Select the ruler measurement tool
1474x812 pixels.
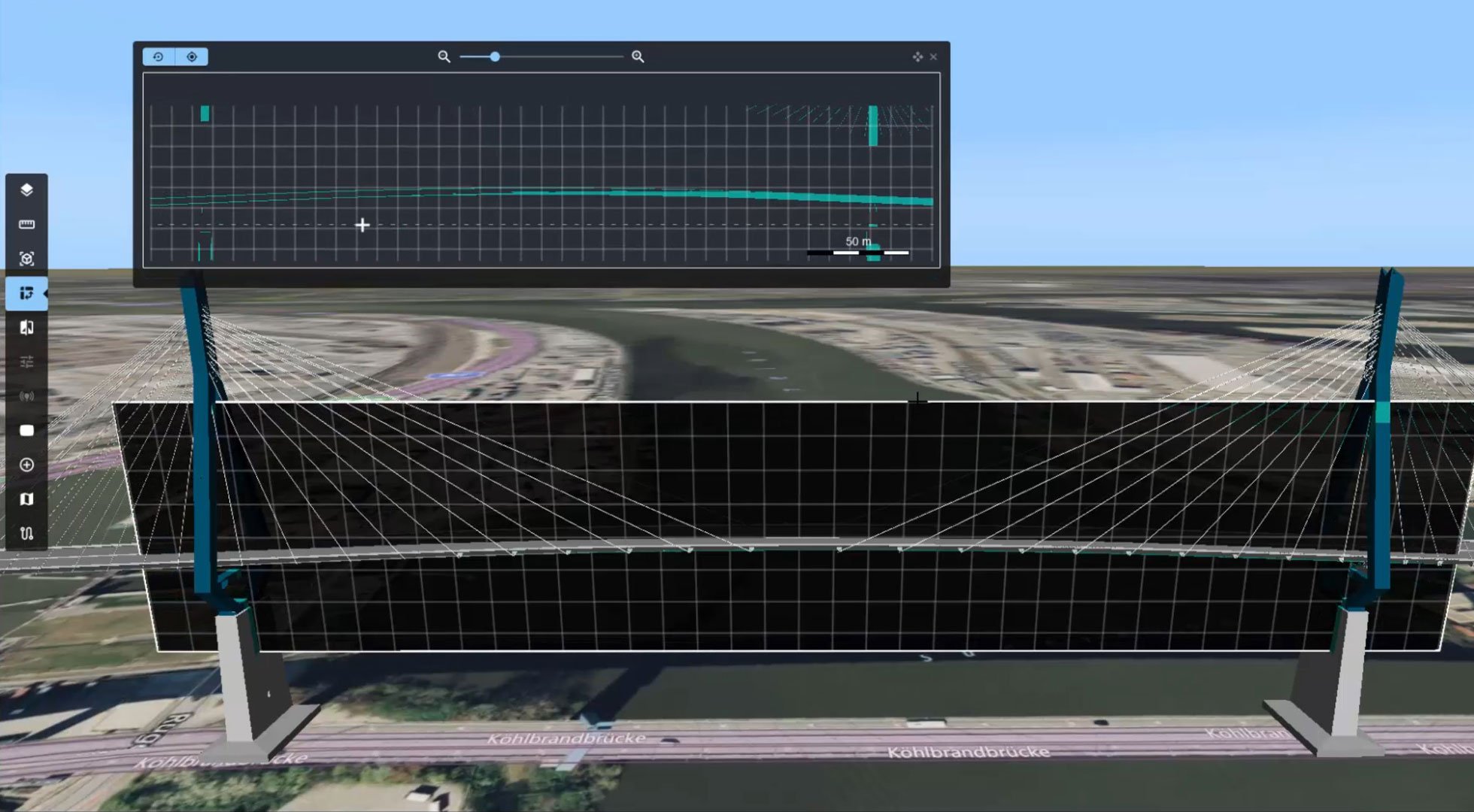pyautogui.click(x=26, y=224)
